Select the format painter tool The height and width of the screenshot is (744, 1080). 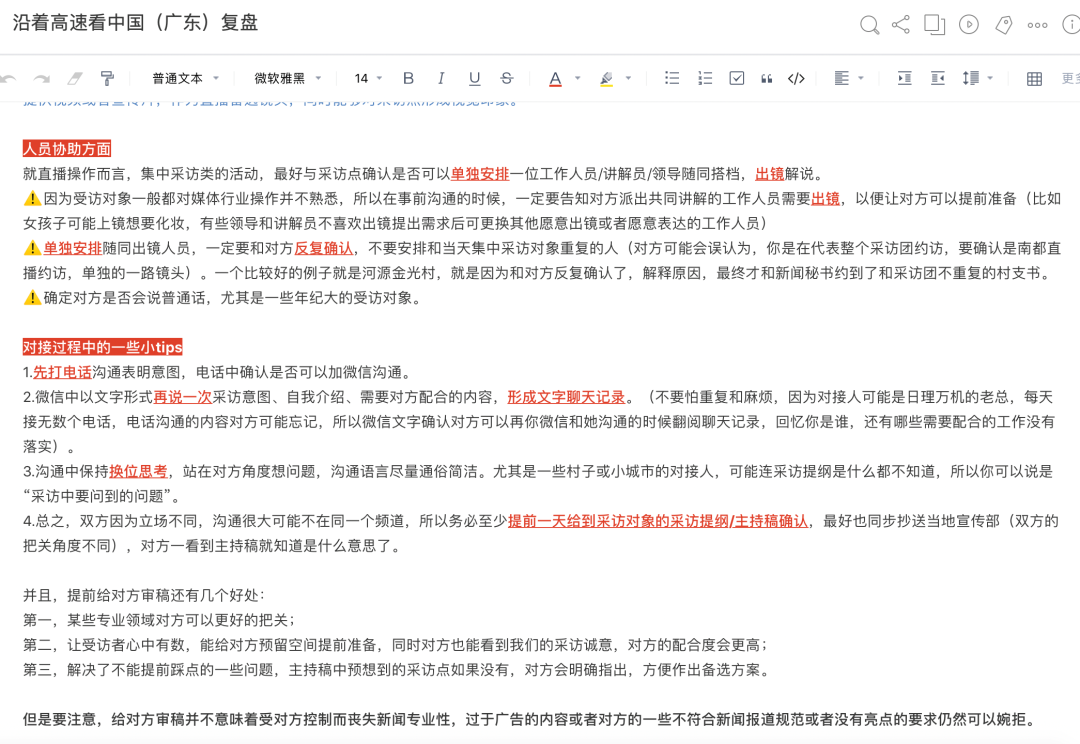pyautogui.click(x=108, y=78)
